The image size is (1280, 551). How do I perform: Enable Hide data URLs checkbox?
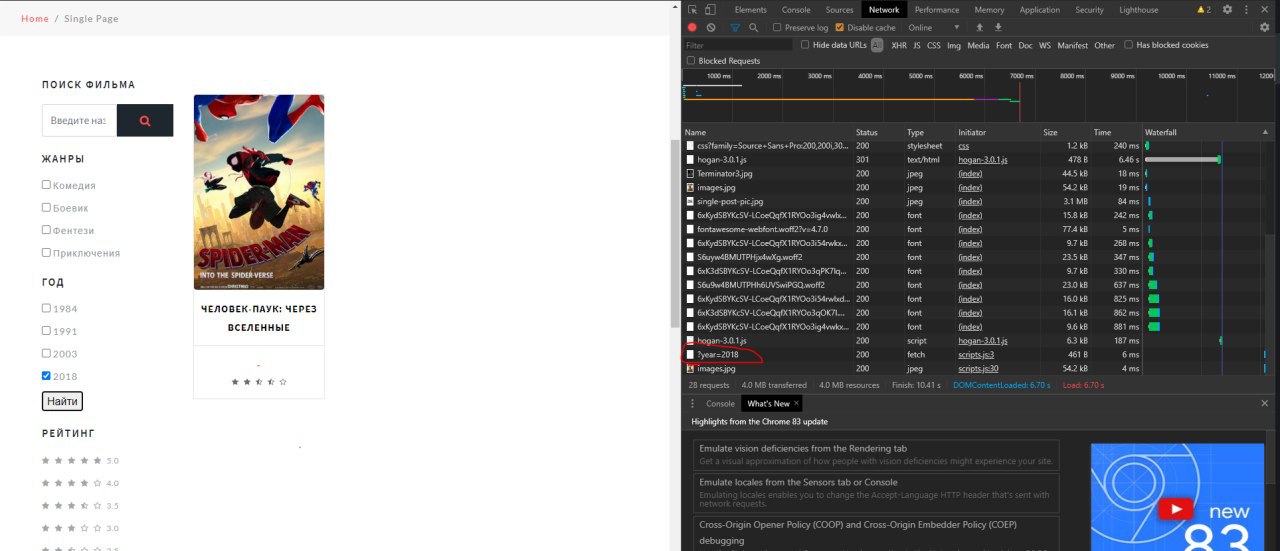coord(805,45)
